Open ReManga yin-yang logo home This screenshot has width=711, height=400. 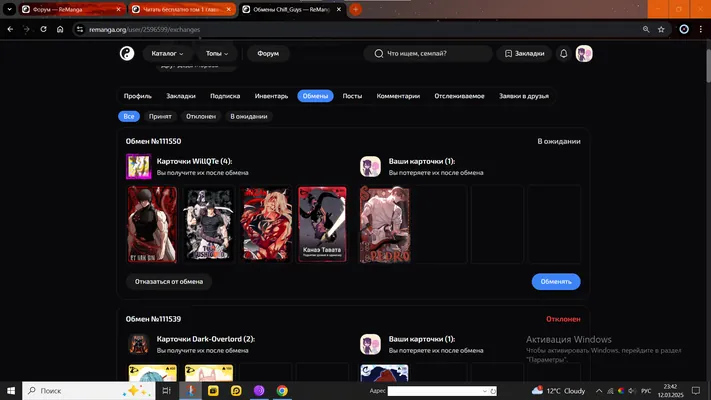(x=127, y=54)
